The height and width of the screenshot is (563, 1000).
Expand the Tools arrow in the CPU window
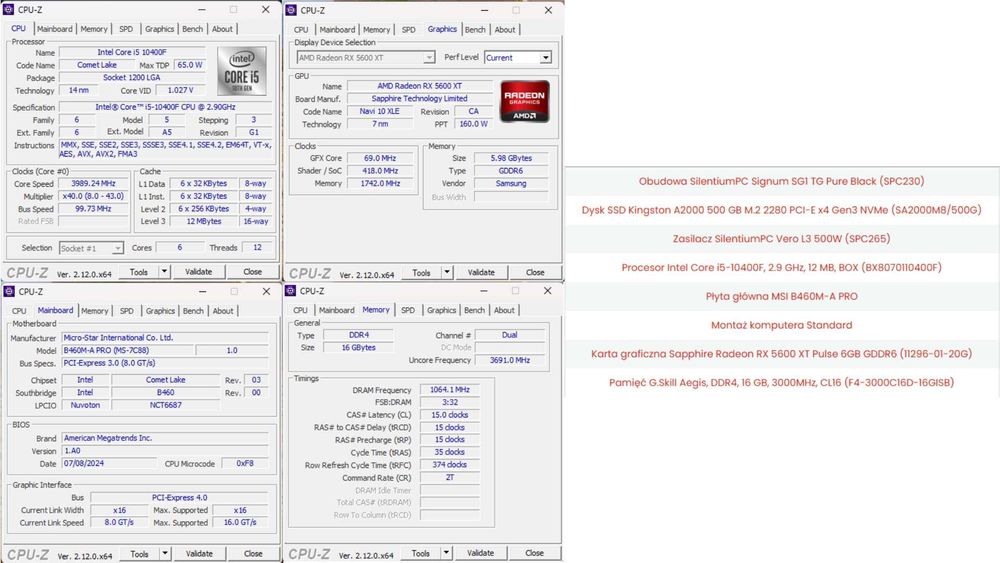[164, 272]
